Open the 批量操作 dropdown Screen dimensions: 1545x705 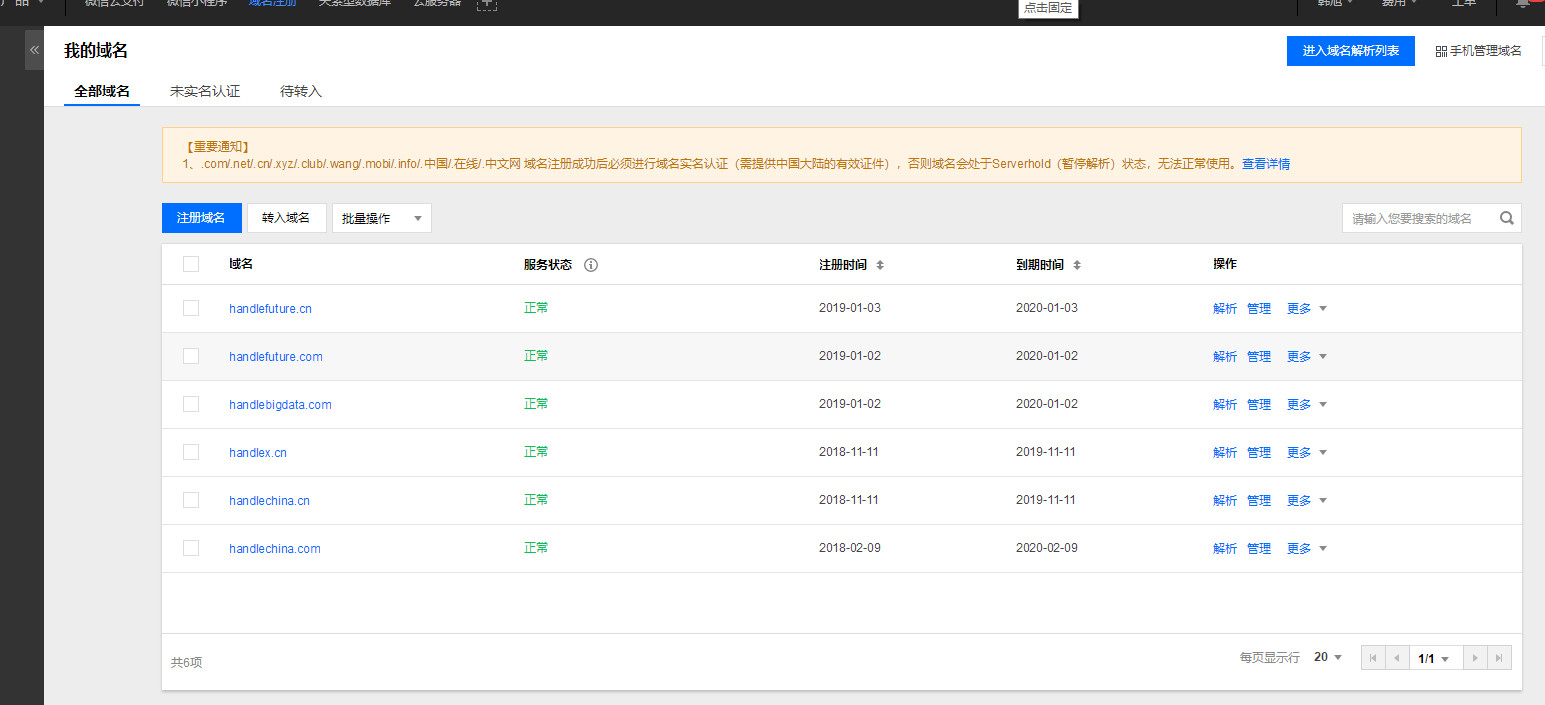(381, 218)
